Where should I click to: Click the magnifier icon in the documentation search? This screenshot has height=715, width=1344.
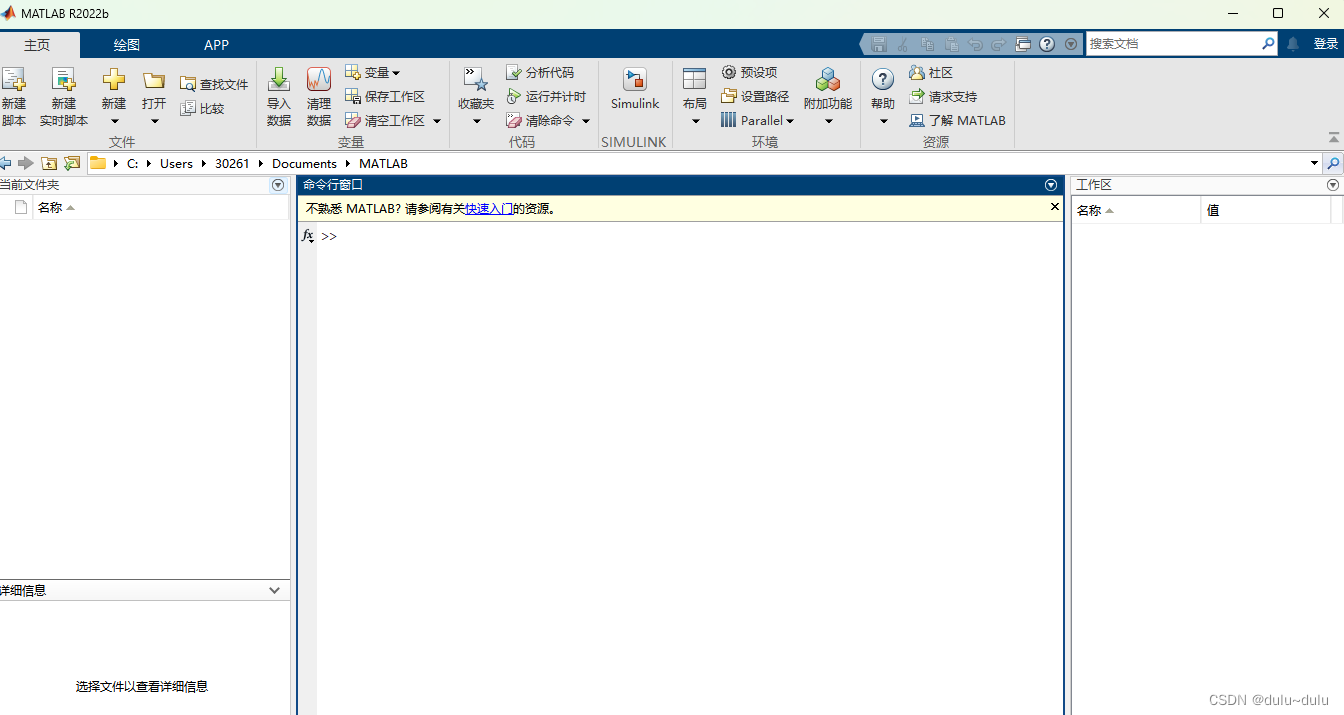(1268, 44)
